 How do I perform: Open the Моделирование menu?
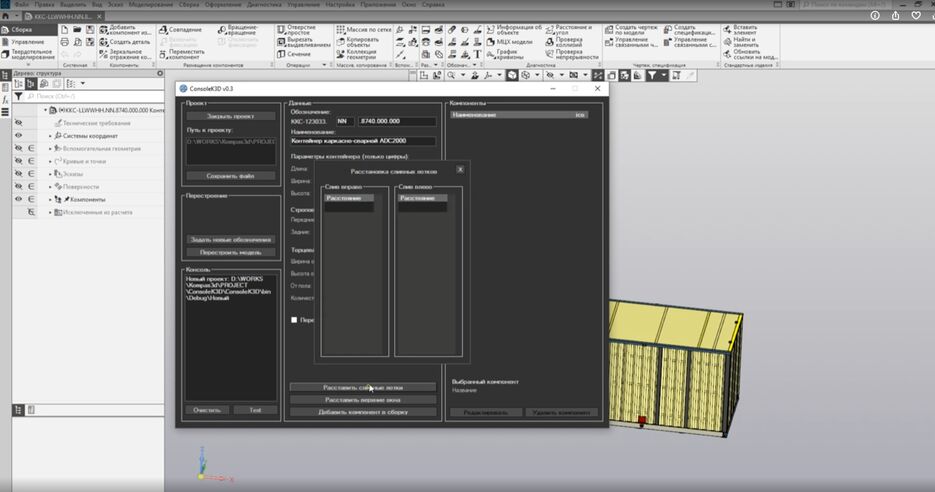click(149, 4)
